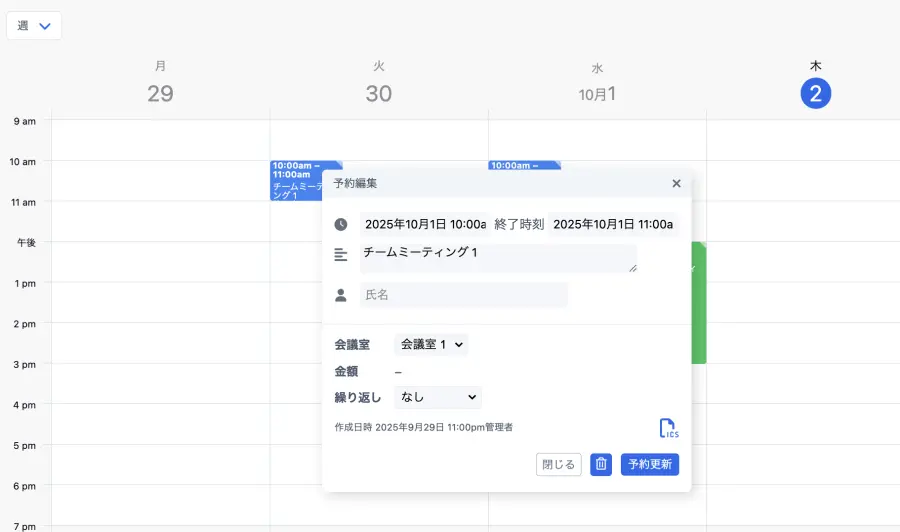Open Wednesday 10:00am blue event
This screenshot has height=532, width=900.
(524, 165)
